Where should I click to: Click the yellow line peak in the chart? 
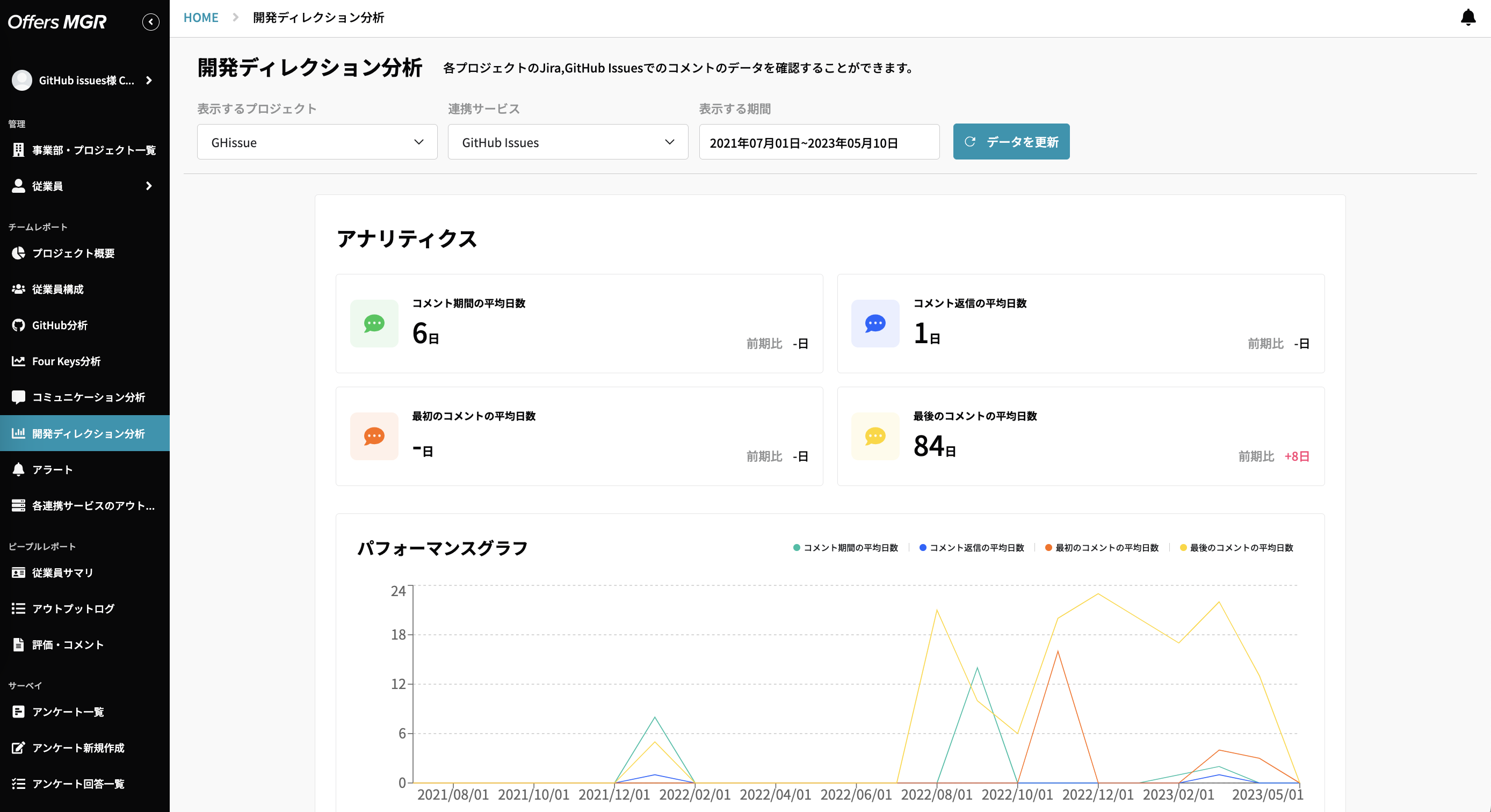click(x=1098, y=594)
